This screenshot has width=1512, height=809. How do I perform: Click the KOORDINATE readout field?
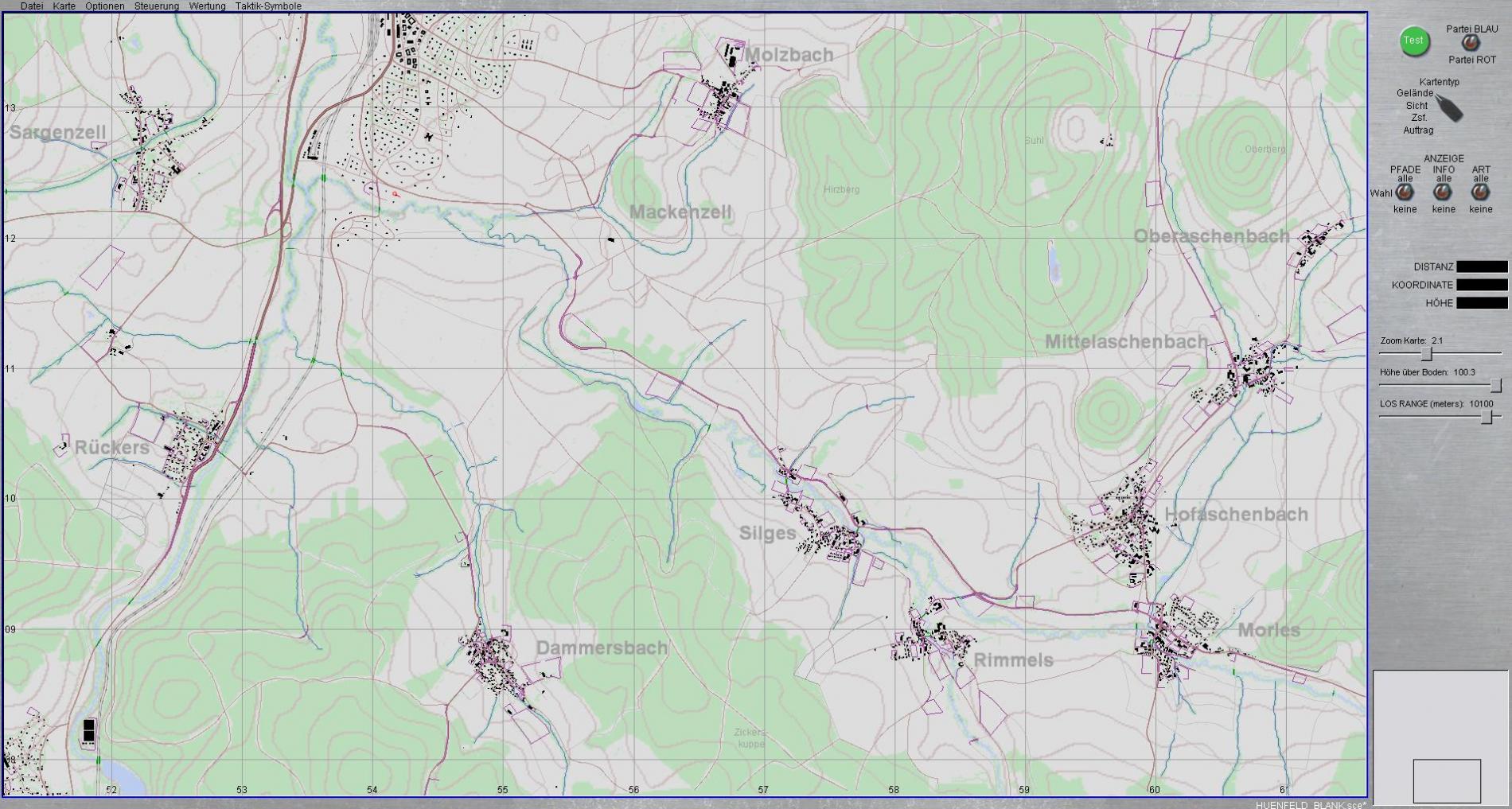pyautogui.click(x=1482, y=285)
